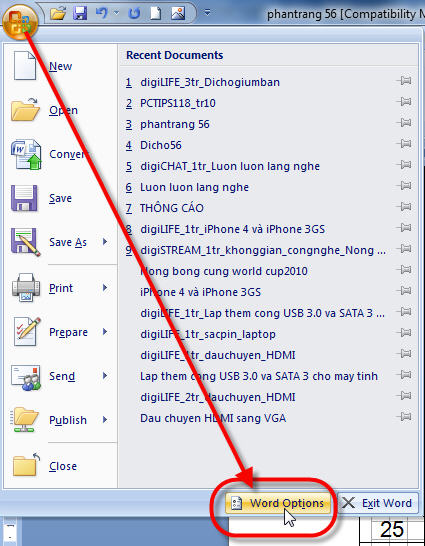This screenshot has height=546, width=425.
Task: Click the Word Options button
Action: tap(278, 503)
